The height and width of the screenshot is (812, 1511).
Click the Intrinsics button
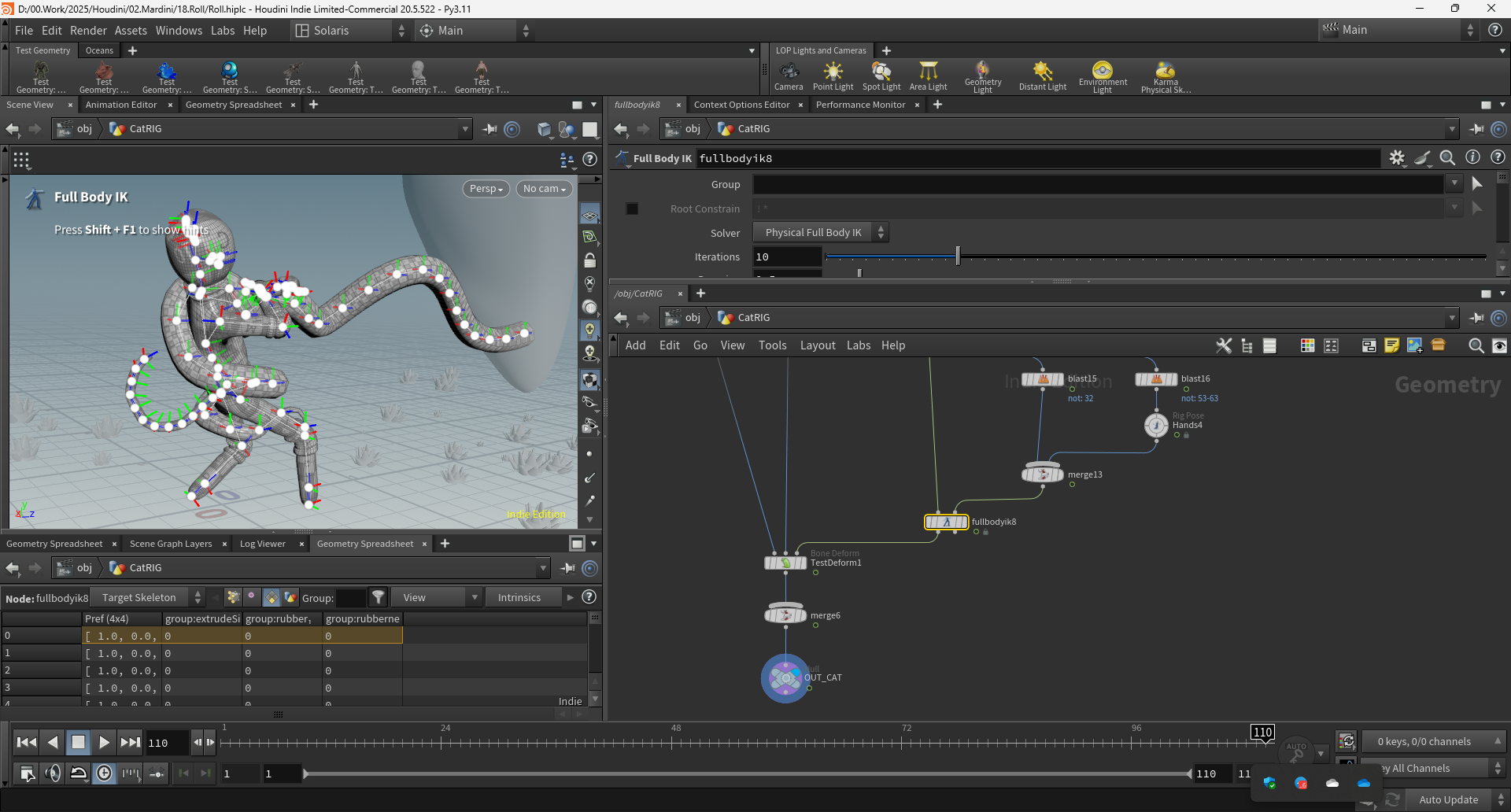[x=519, y=597]
